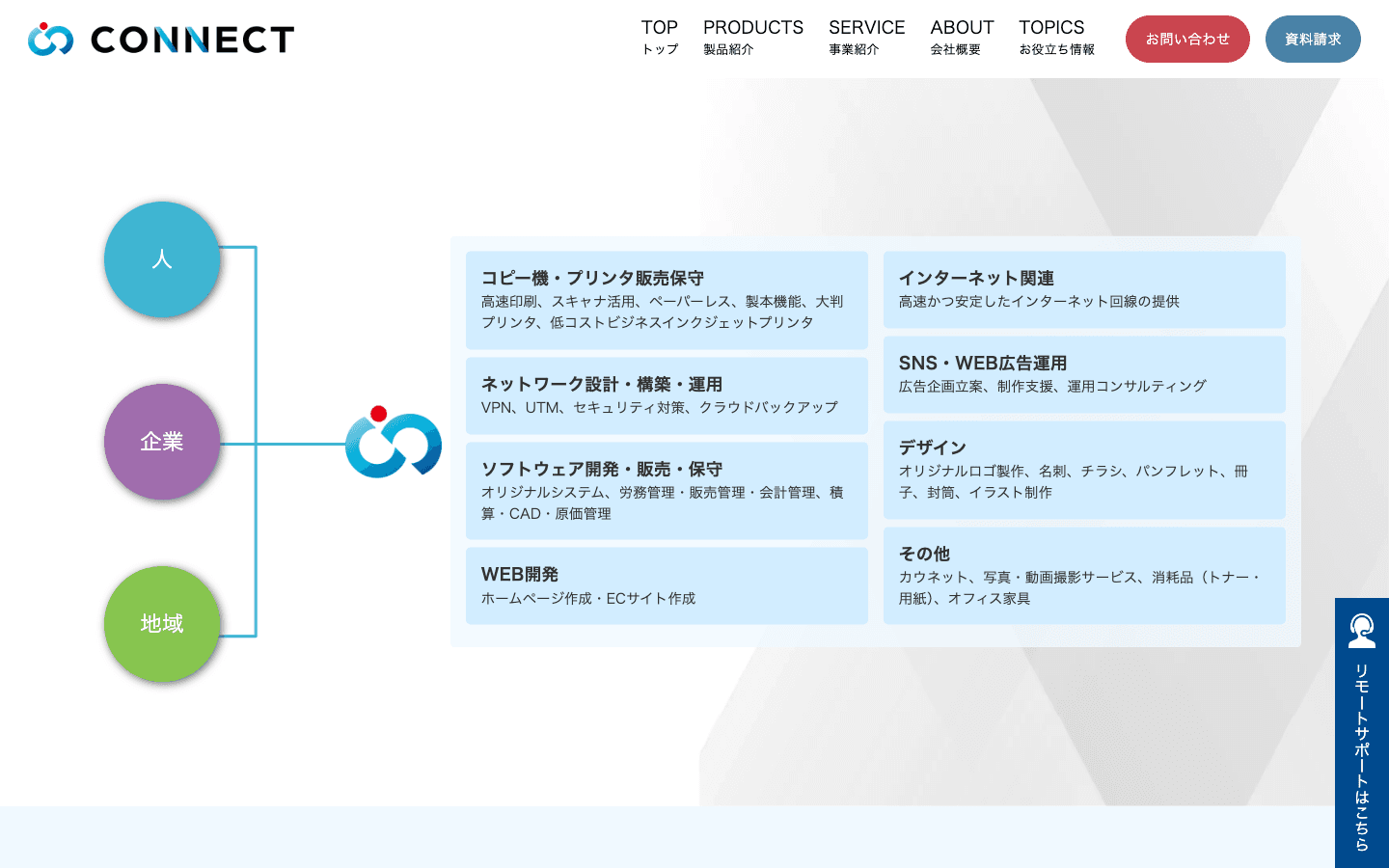This screenshot has height=868, width=1389.
Task: Open the TOP トップ menu item
Action: [x=660, y=38]
